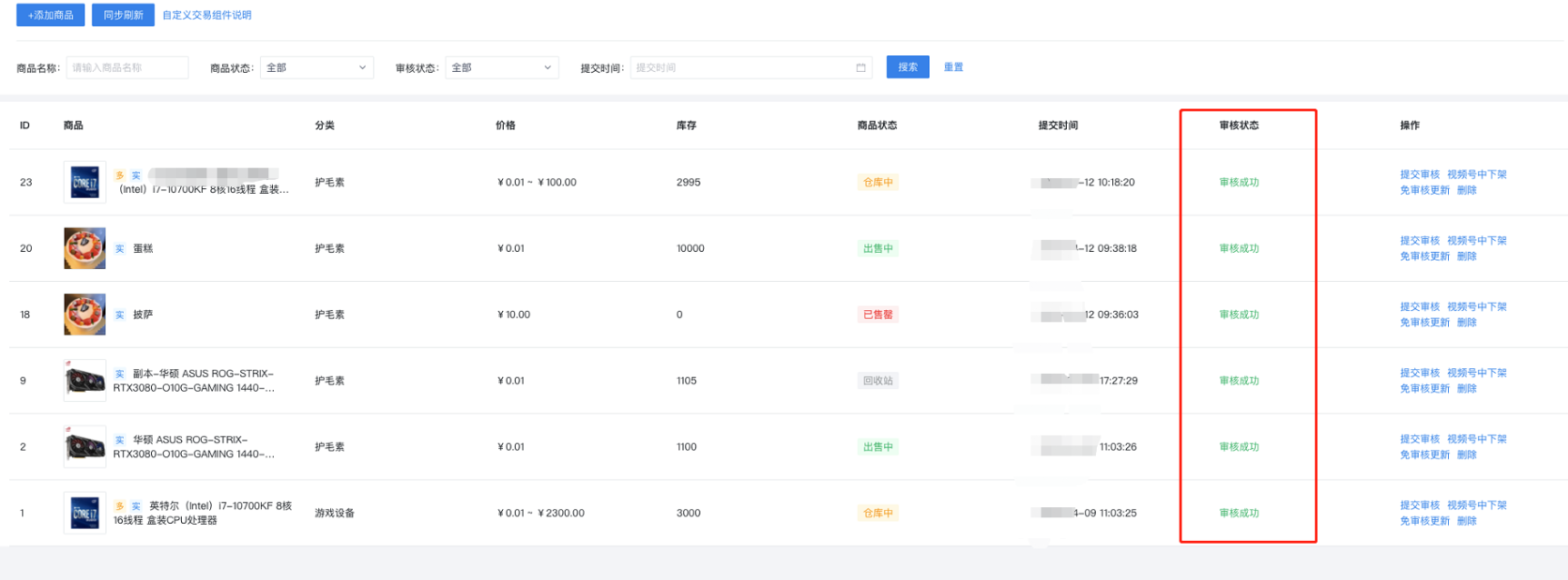The width and height of the screenshot is (1568, 580).
Task: Click the cake thumbnail for 蛋糕
Action: pyautogui.click(x=85, y=248)
